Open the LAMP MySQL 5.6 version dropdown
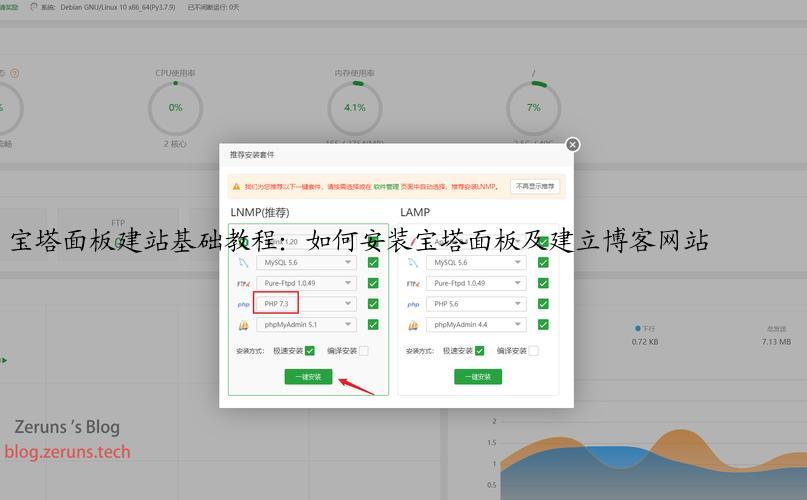Screen dimensions: 807x500 (x=476, y=263)
